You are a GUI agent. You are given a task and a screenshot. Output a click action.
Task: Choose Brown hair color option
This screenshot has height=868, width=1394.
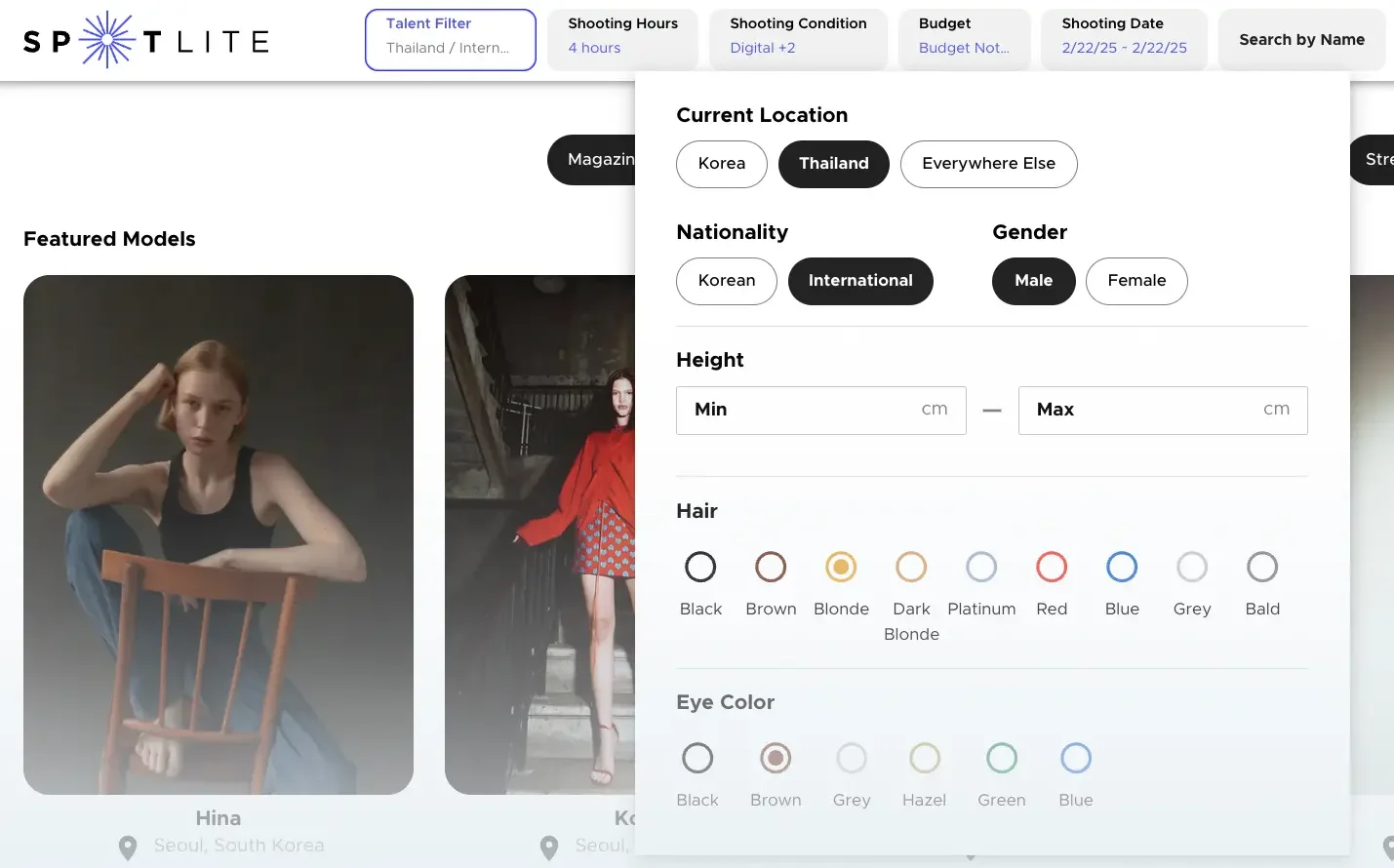[x=771, y=567]
